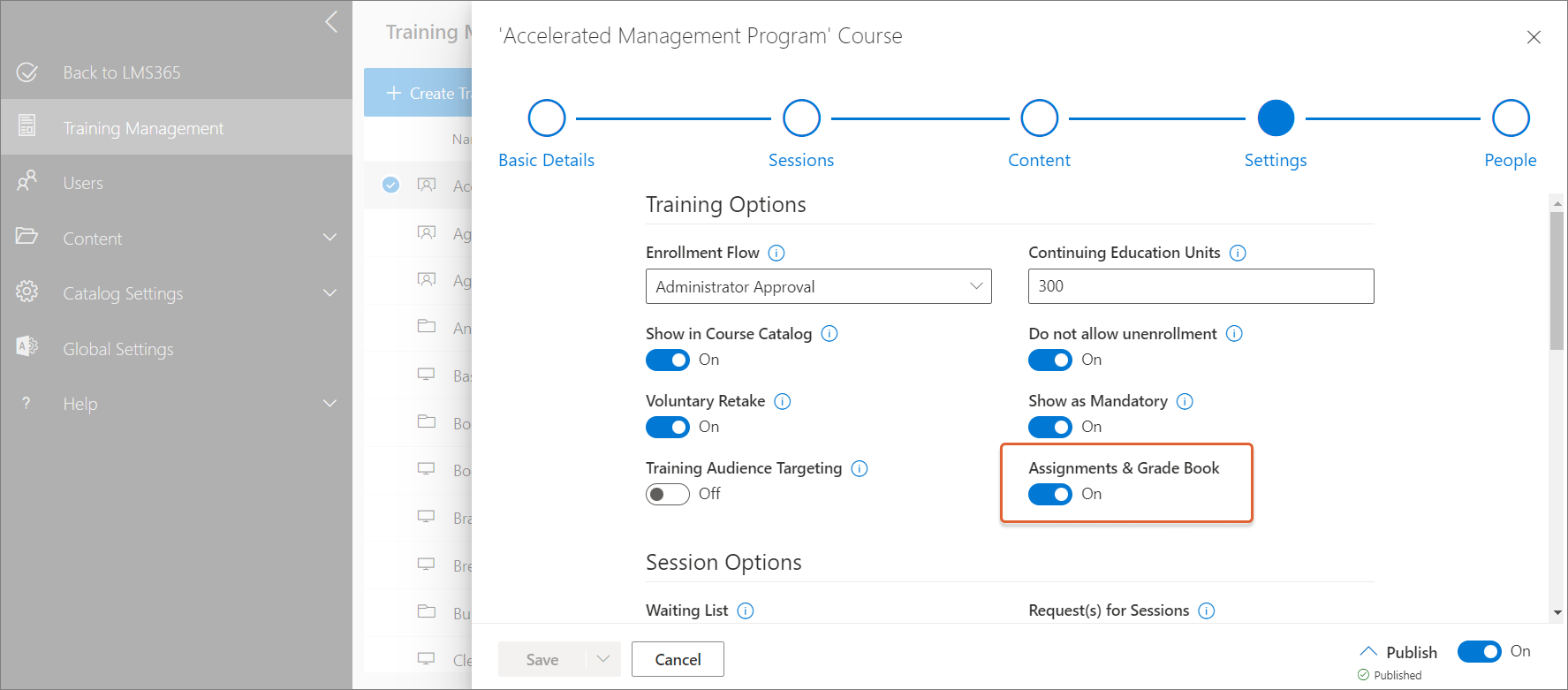Viewport: 1568px width, 690px height.
Task: Click the Training Audience Targeting info icon
Action: click(860, 468)
